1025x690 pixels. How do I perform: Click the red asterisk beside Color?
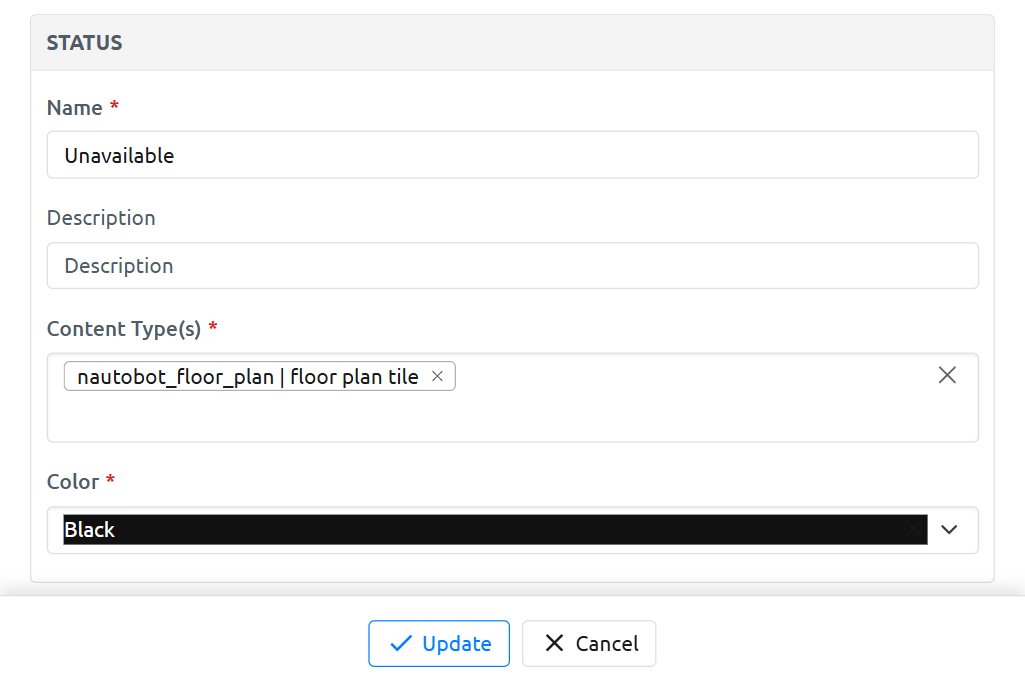click(110, 481)
